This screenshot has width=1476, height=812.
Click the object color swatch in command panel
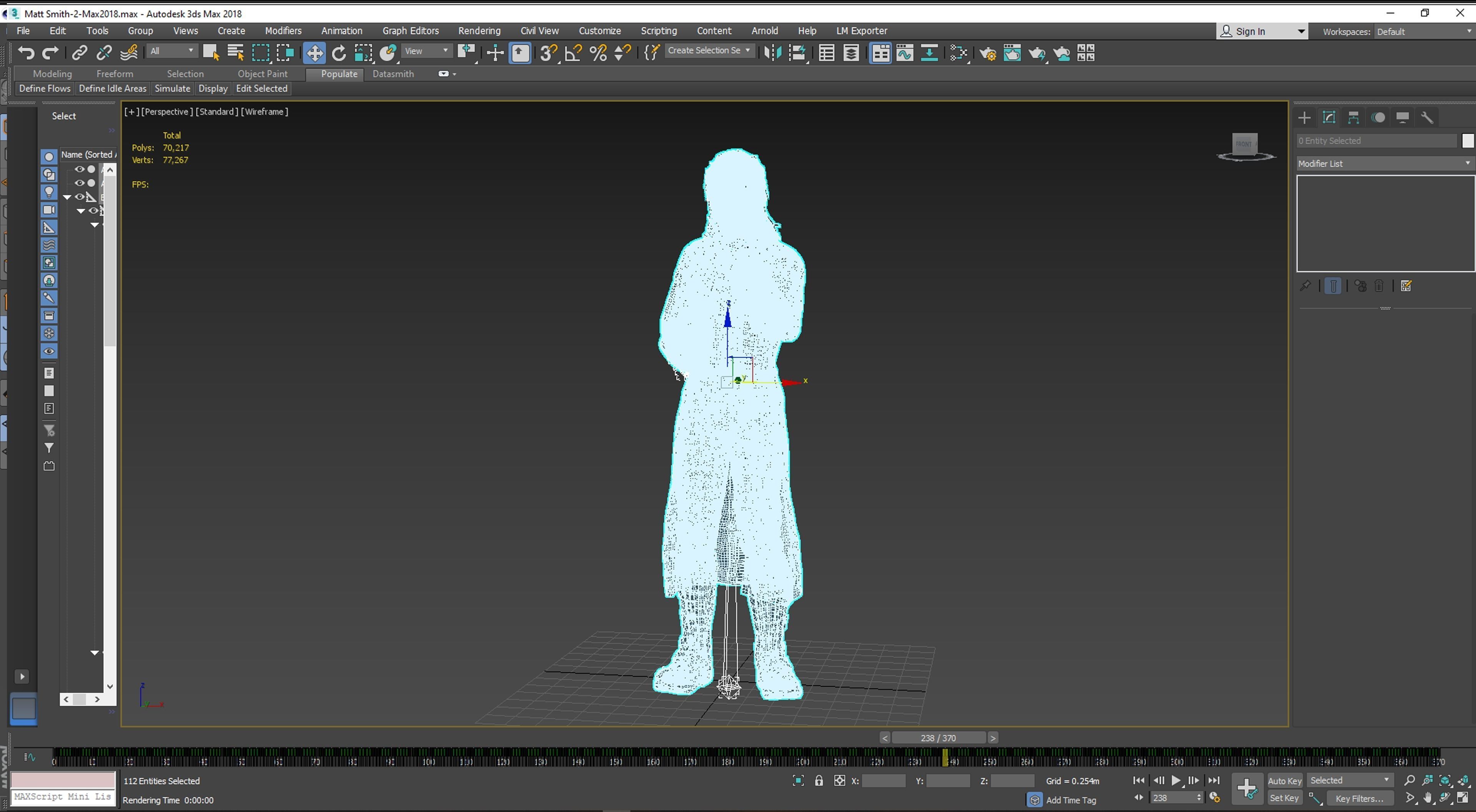click(1468, 141)
